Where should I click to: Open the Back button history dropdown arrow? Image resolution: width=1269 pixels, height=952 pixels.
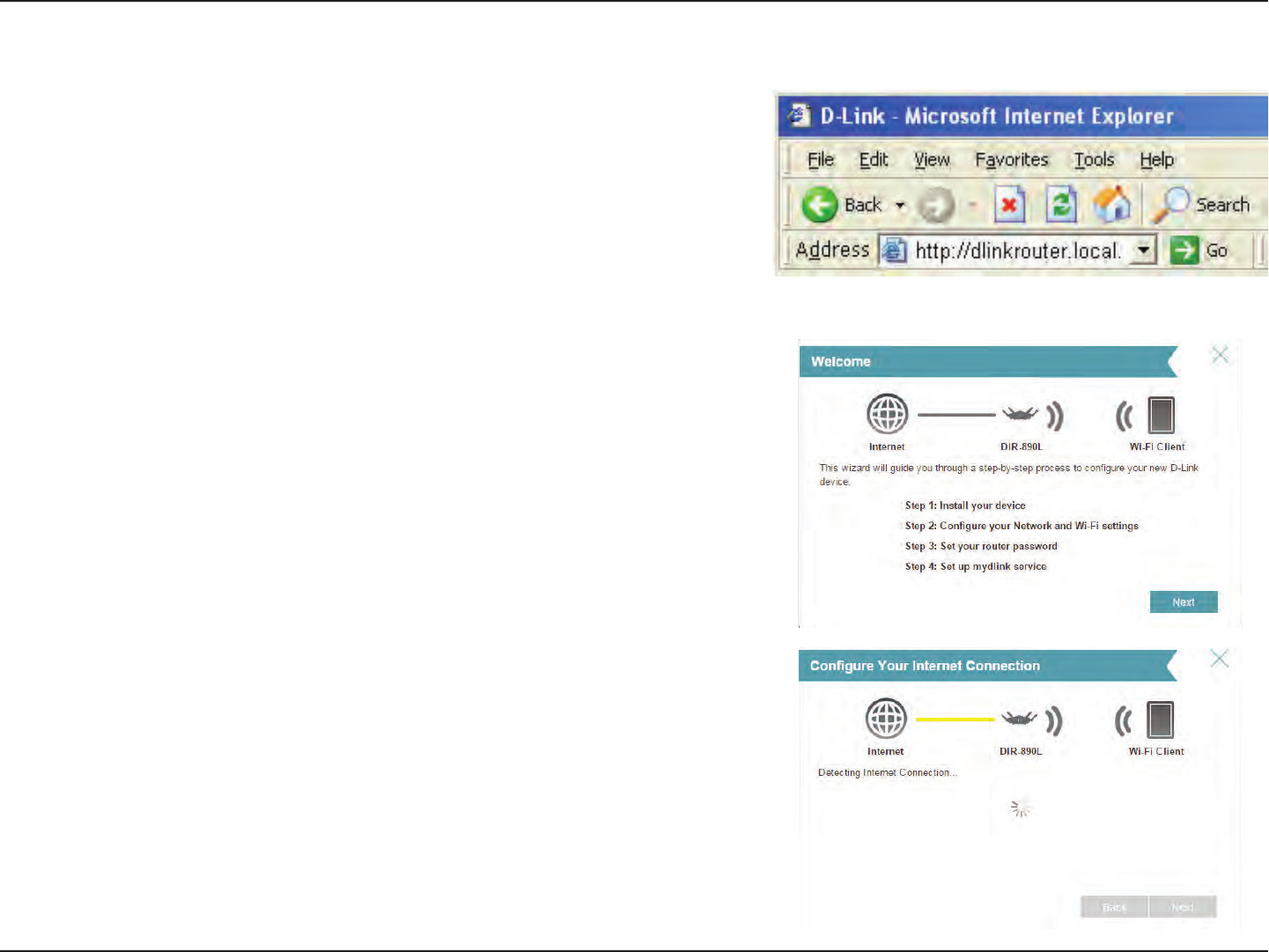(x=900, y=206)
